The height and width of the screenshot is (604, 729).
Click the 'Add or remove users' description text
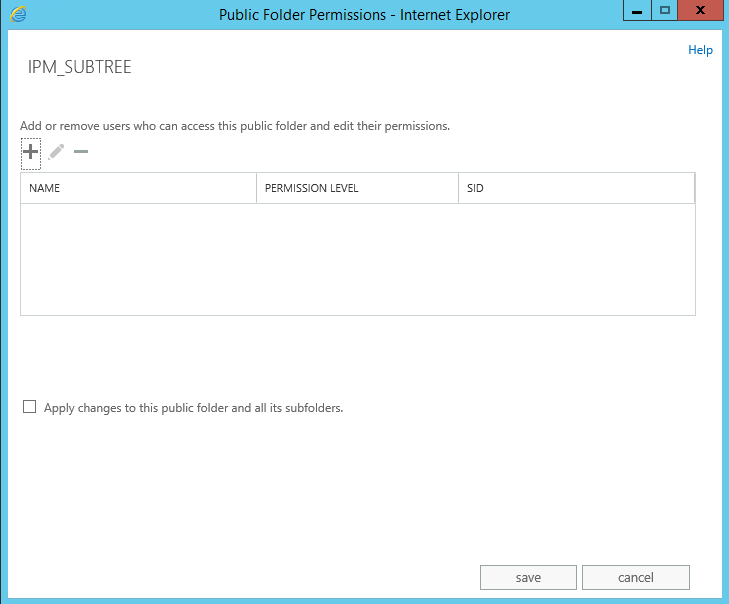click(235, 126)
